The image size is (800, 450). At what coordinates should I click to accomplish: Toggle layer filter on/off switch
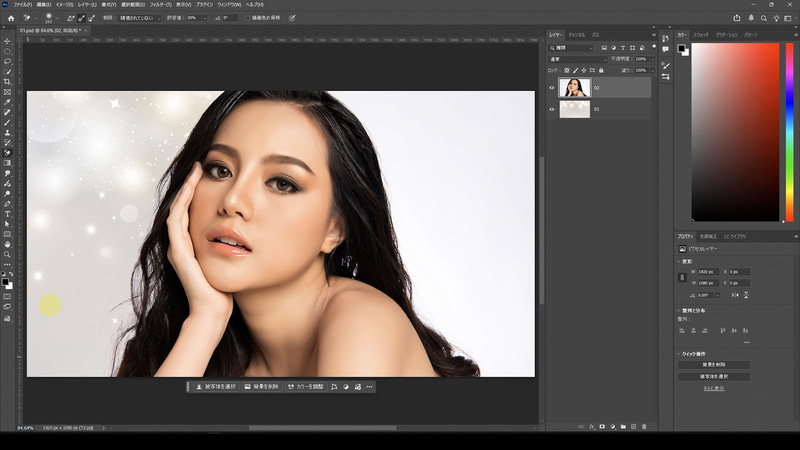tap(654, 47)
